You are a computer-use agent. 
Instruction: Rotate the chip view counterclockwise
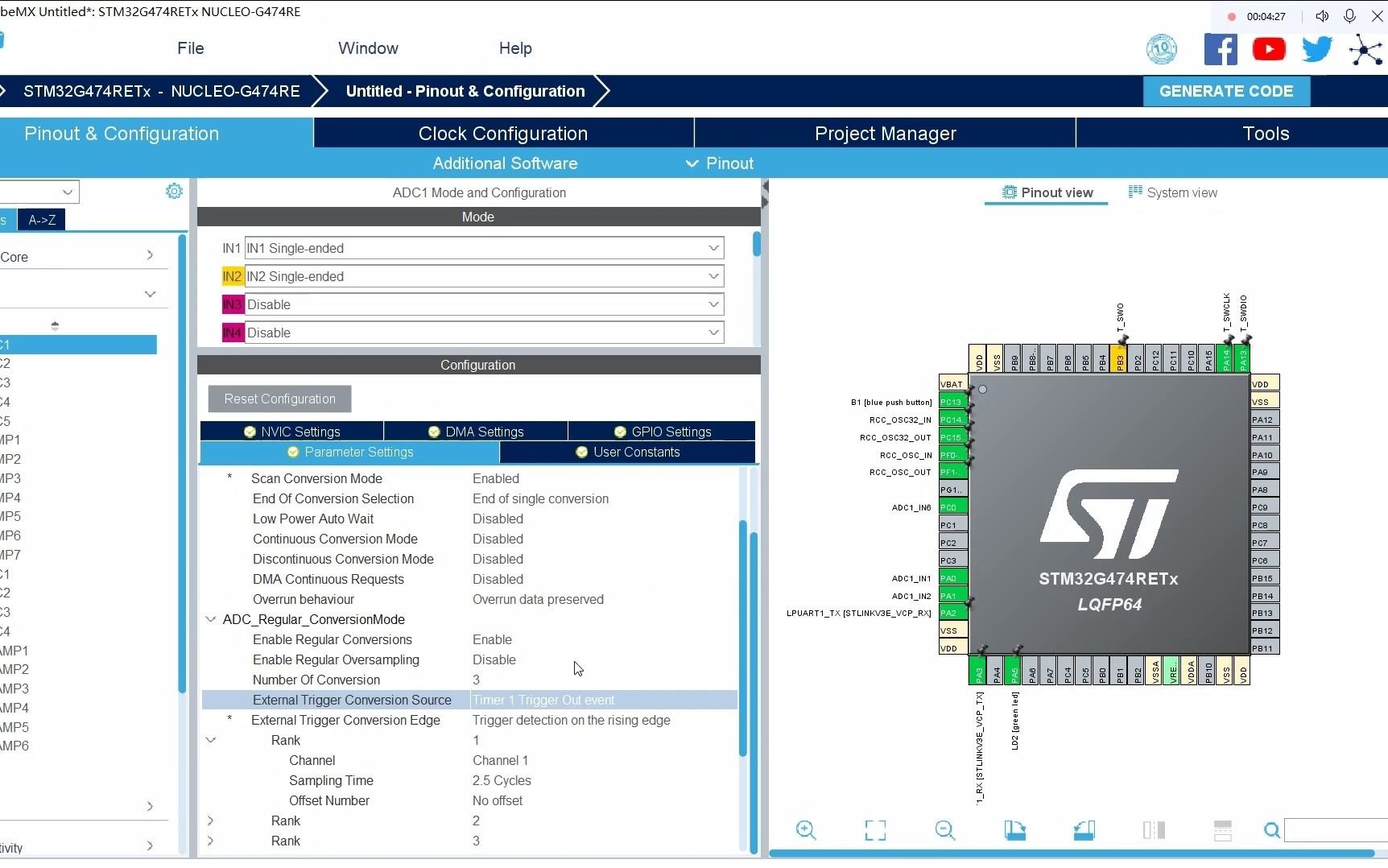coord(1084,830)
